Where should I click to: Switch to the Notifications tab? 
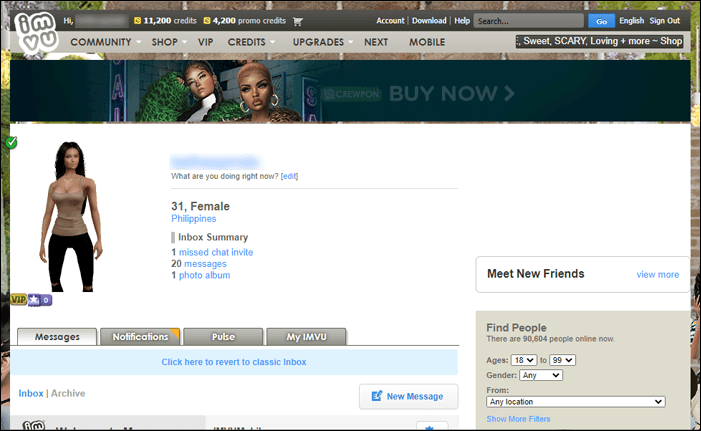[x=140, y=337]
